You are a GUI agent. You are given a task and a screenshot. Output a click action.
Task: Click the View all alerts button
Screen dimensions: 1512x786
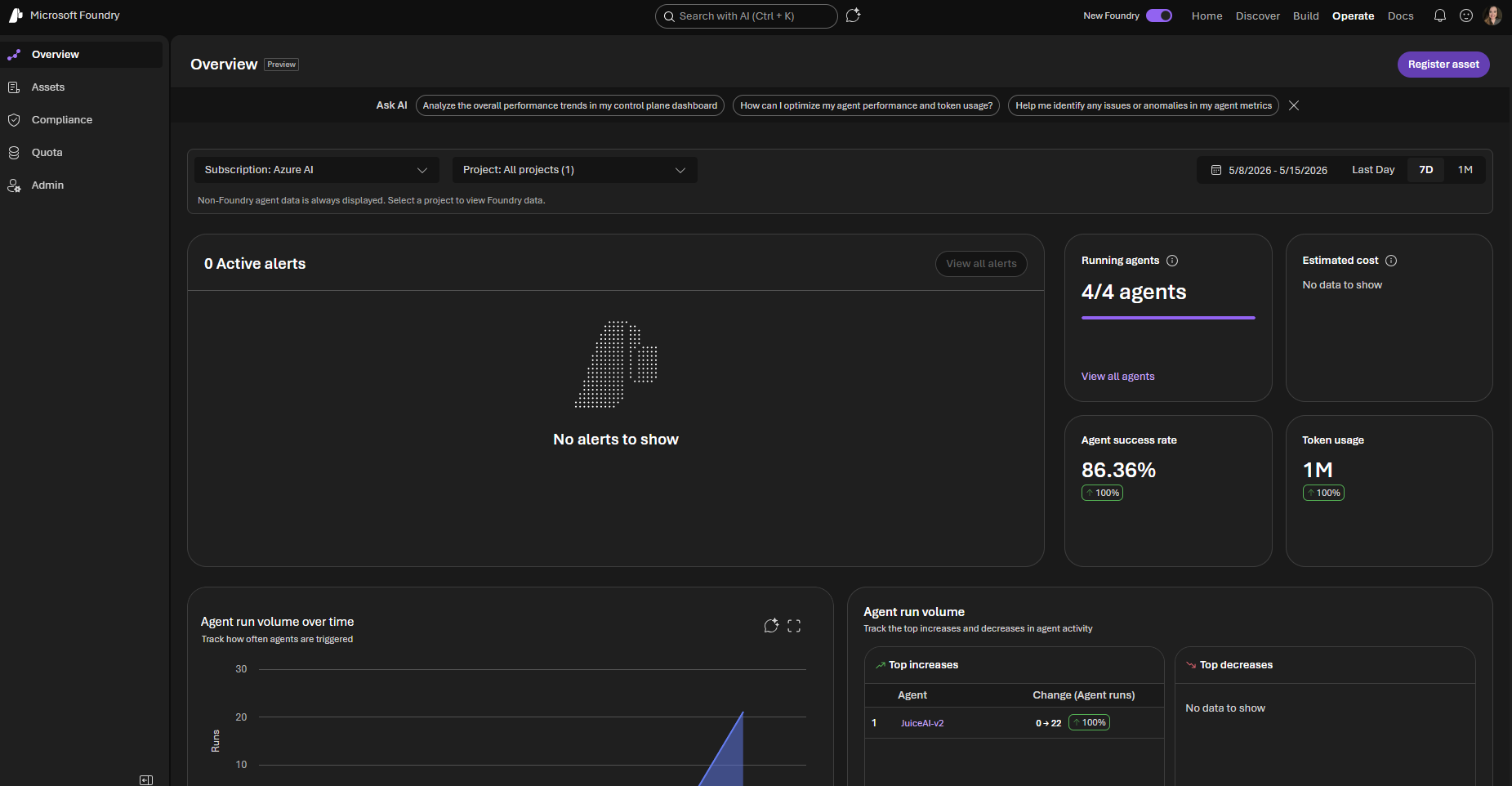click(x=981, y=264)
